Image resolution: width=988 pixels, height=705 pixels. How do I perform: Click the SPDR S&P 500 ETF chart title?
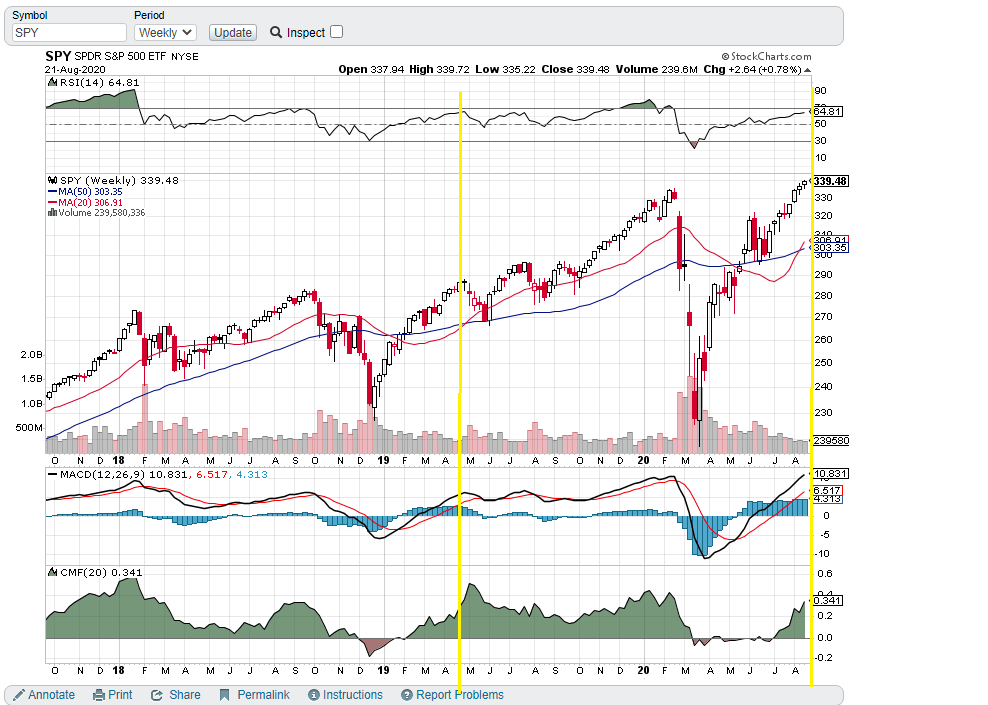(x=120, y=56)
